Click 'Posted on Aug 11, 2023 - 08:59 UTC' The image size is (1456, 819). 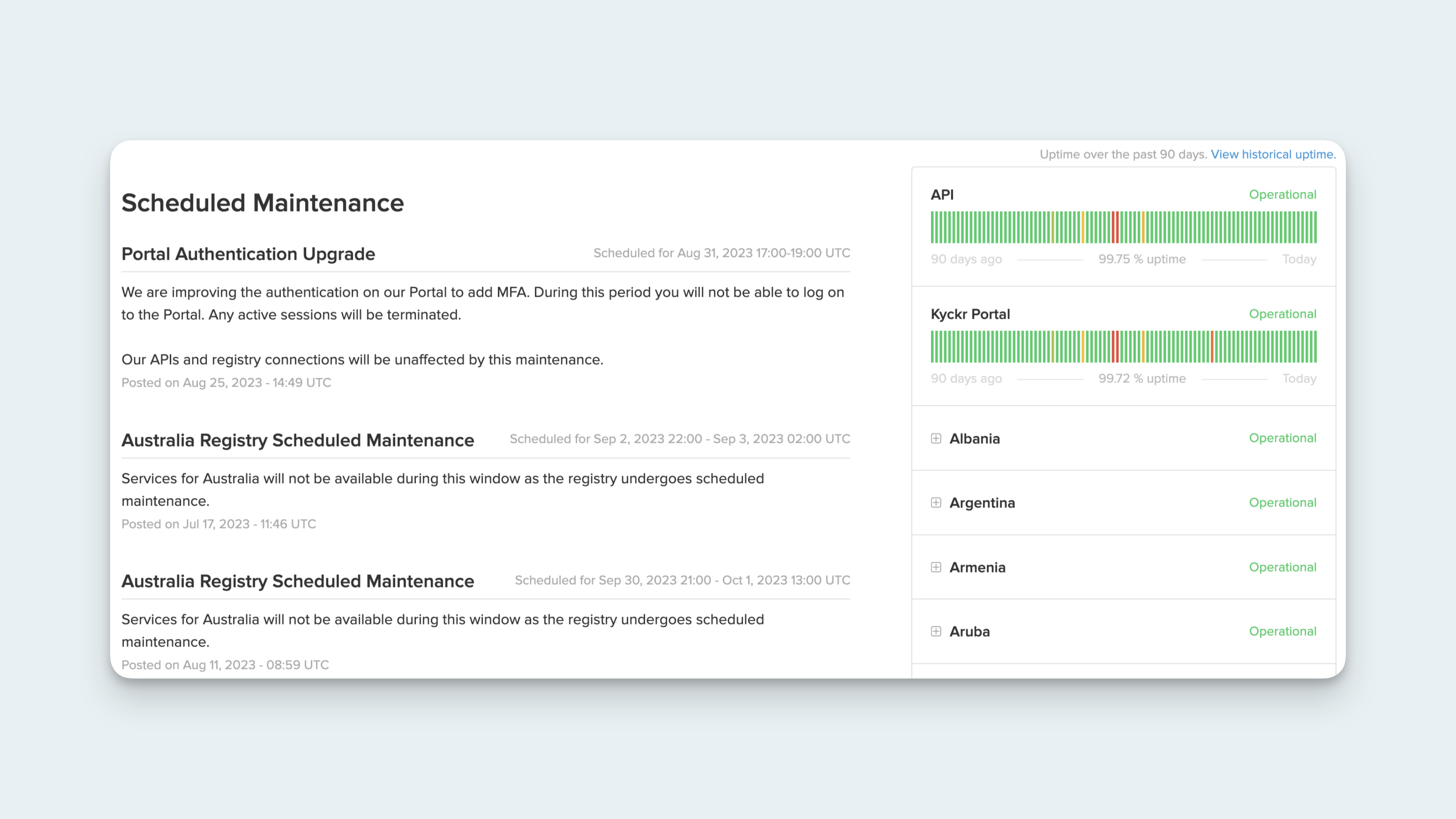click(225, 665)
